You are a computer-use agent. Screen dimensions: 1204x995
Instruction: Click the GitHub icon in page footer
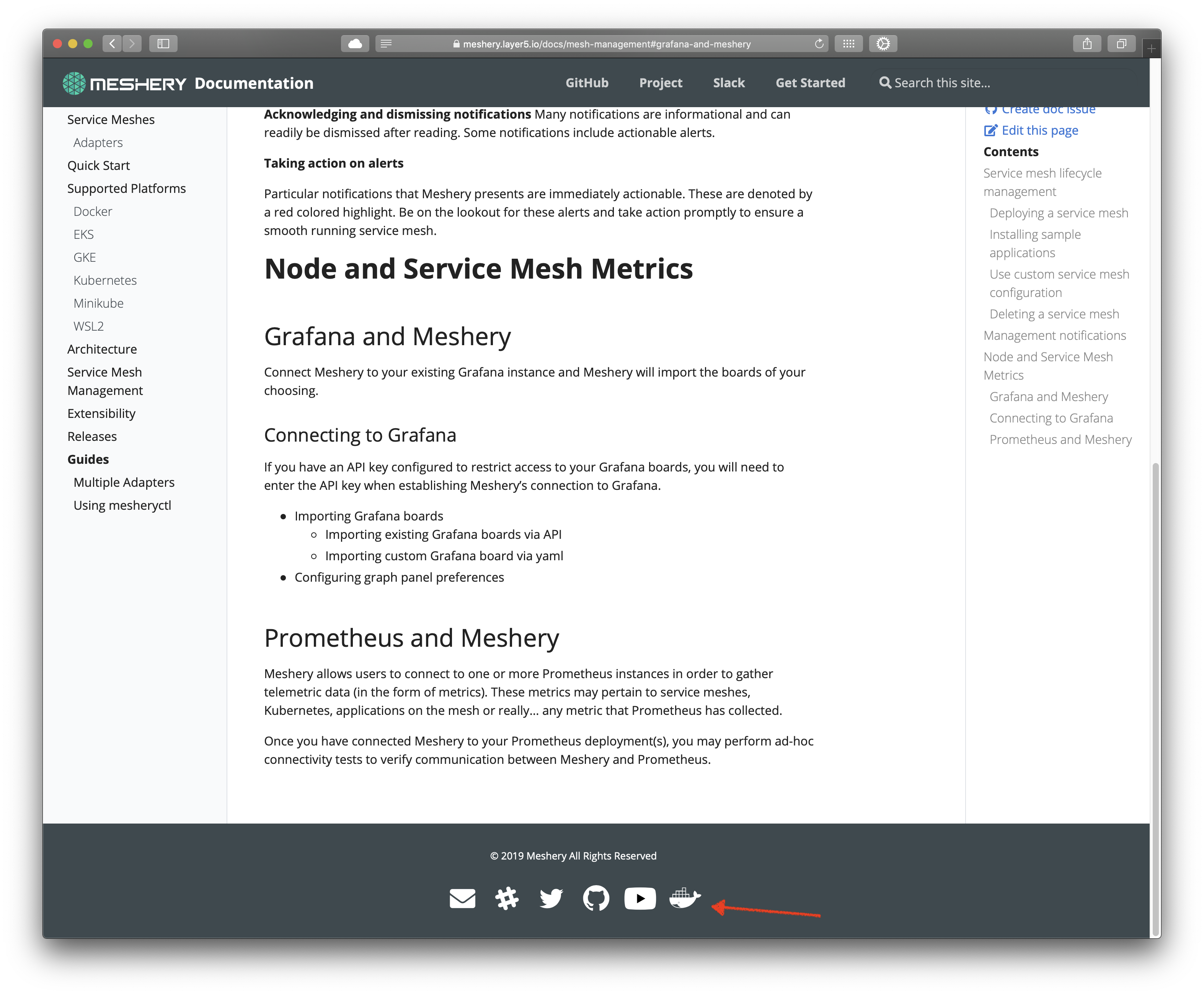(597, 898)
